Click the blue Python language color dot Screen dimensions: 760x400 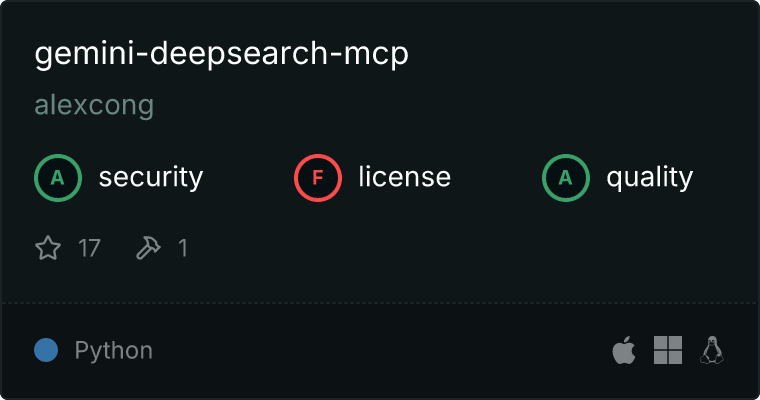coord(46,350)
